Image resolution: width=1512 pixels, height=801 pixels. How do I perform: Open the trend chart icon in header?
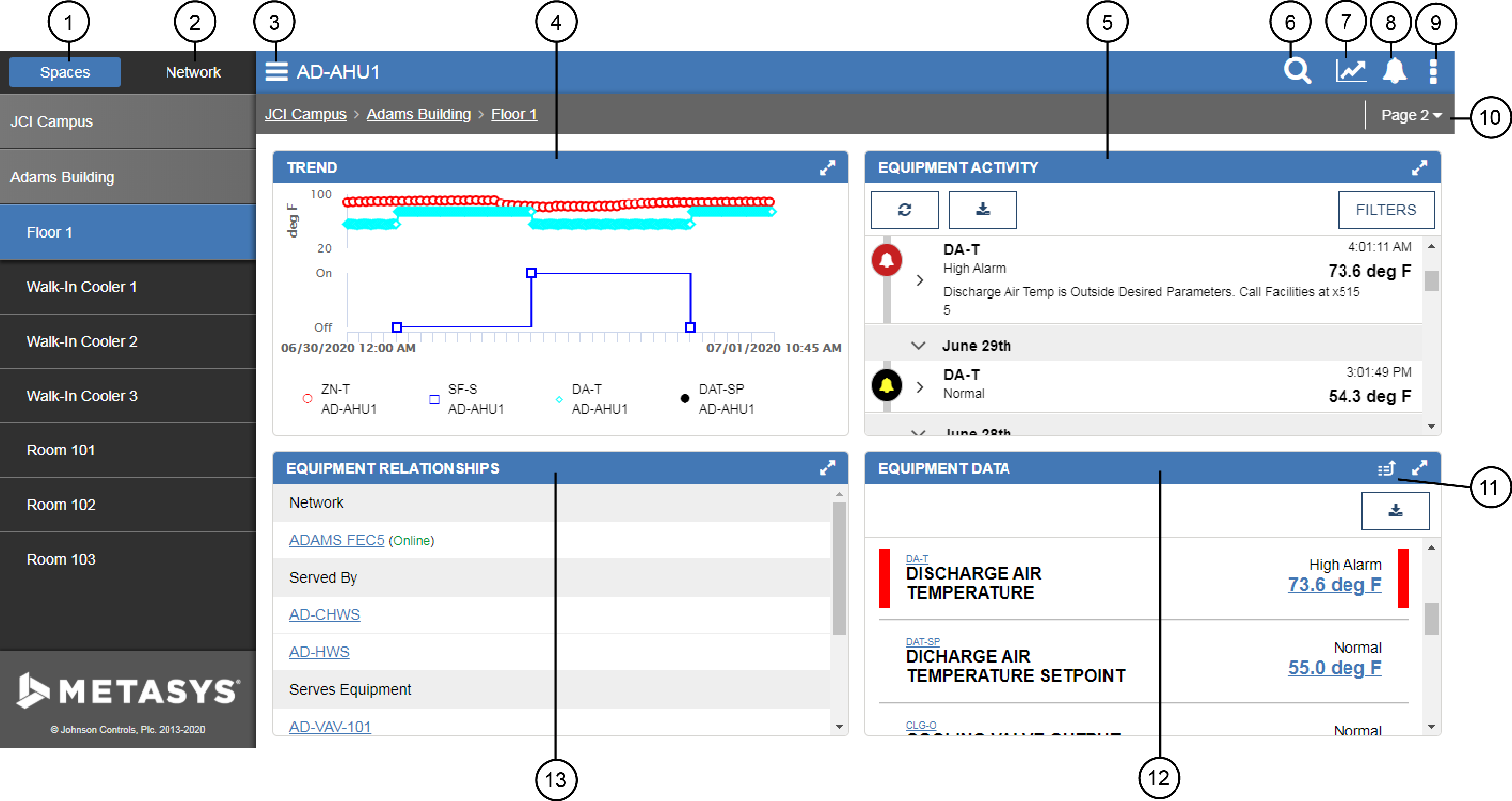(1350, 72)
